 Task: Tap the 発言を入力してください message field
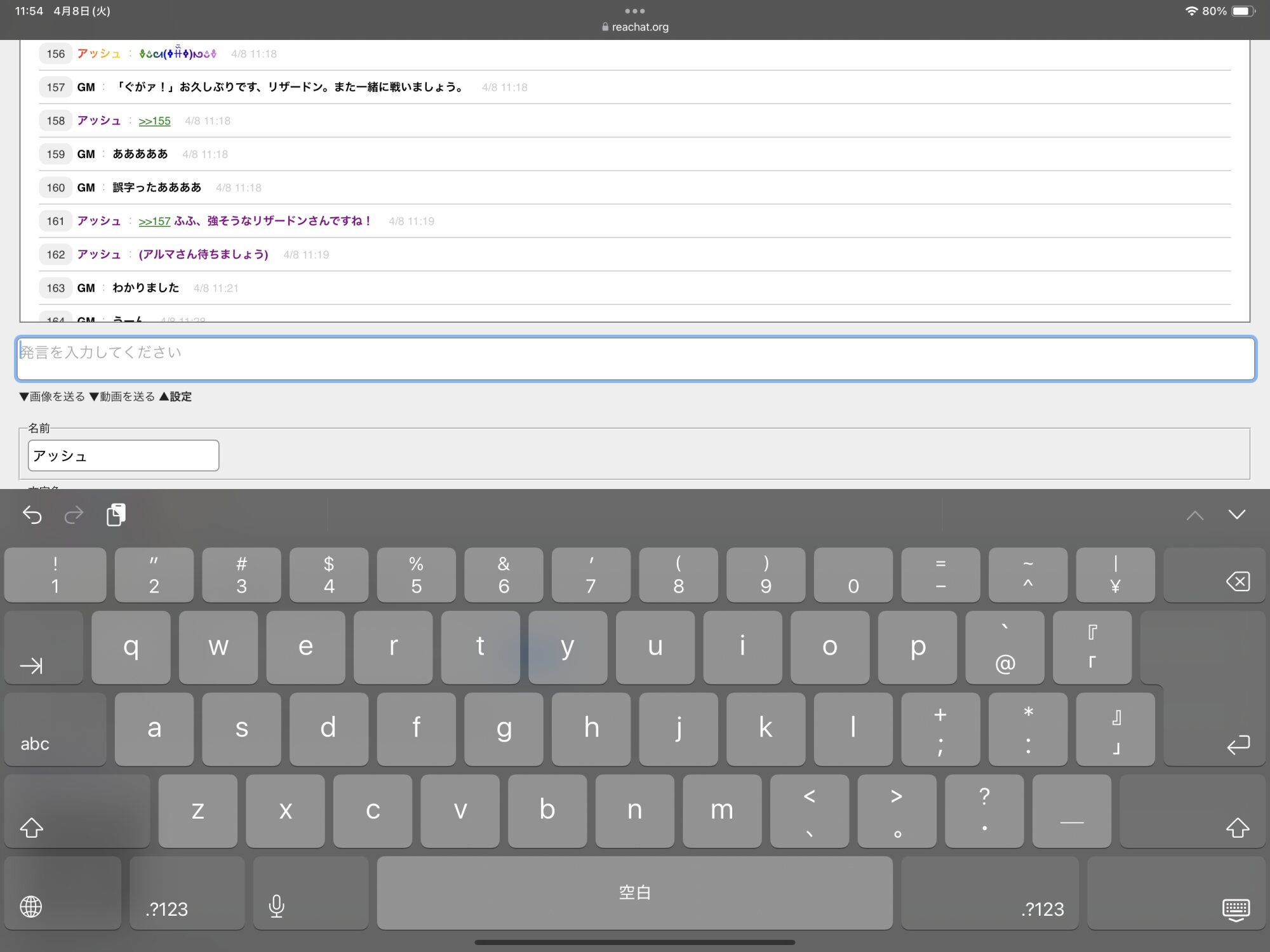click(635, 359)
